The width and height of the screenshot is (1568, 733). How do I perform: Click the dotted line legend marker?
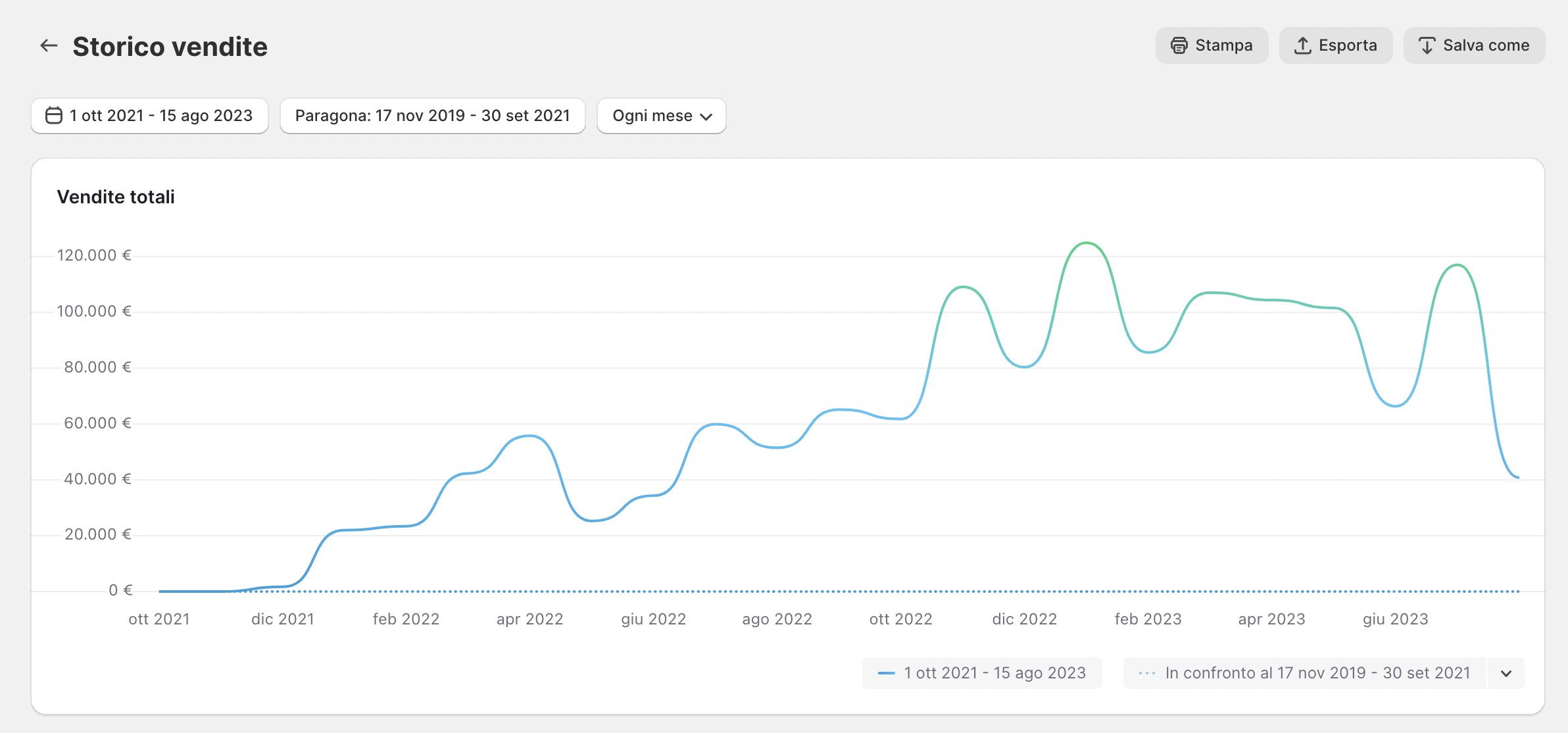coord(1146,673)
